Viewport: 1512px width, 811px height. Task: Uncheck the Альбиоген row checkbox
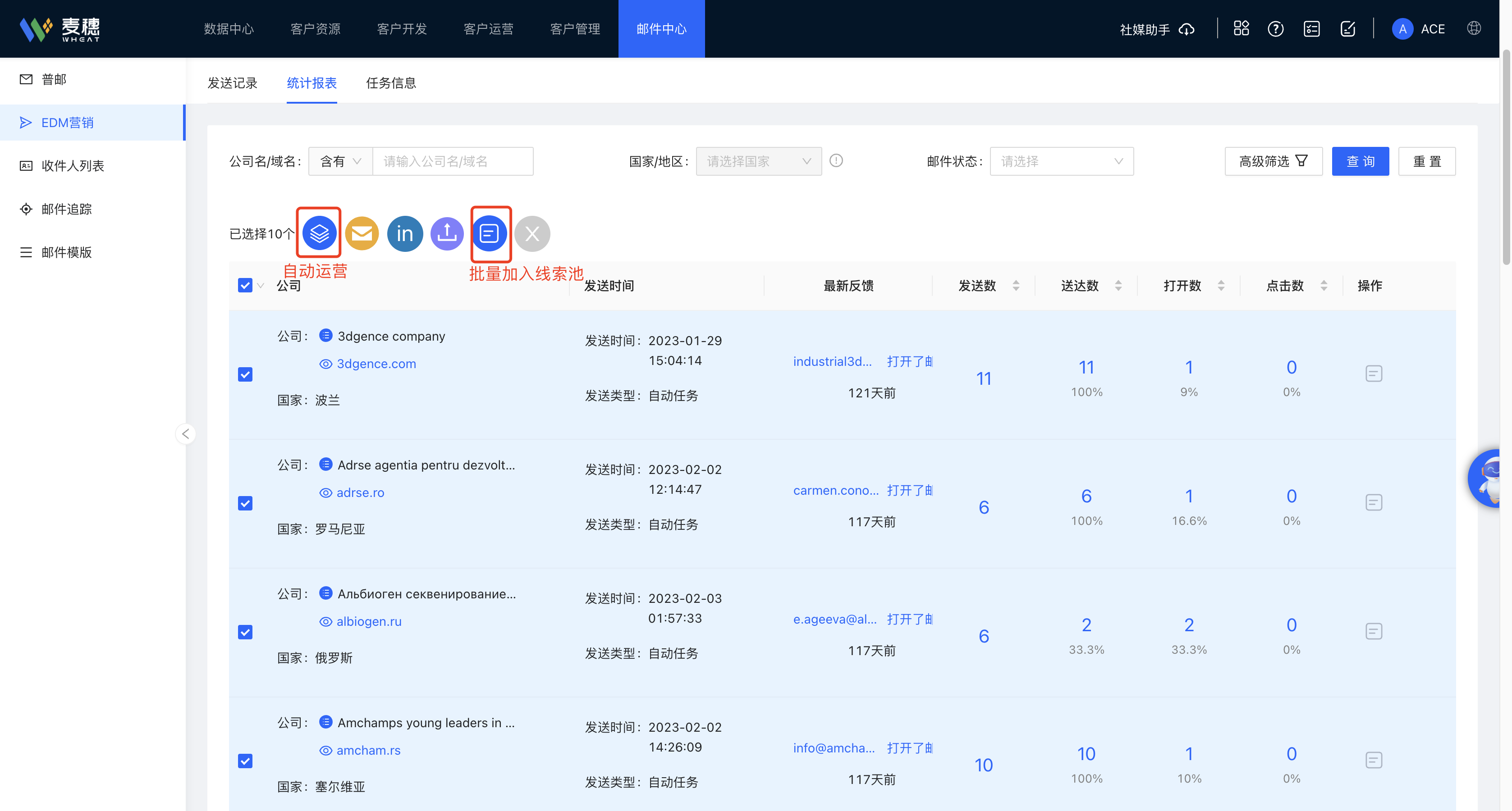tap(245, 632)
